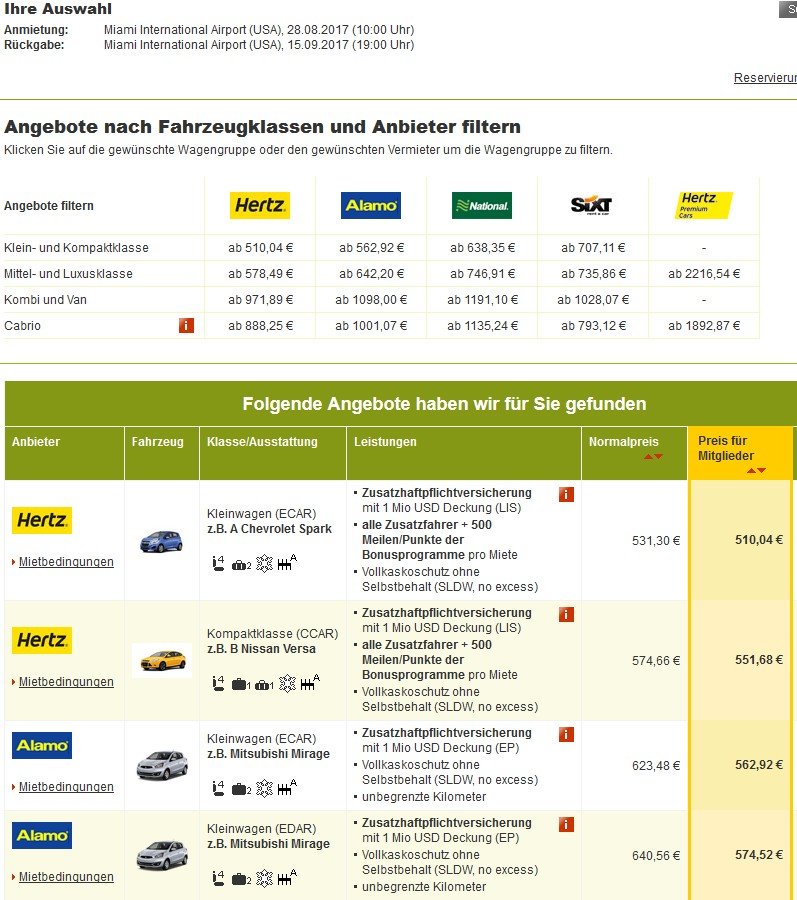Click the Alamo logo in ECAR Mirage row

tap(42, 745)
